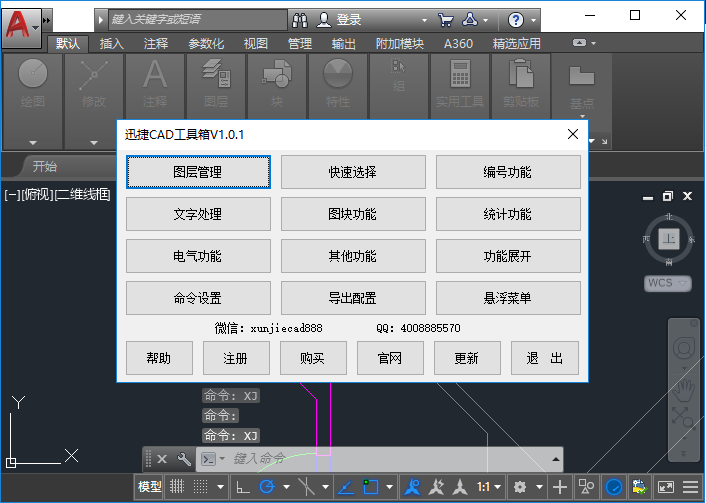Click the graphics performance folder icon
The width and height of the screenshot is (706, 503).
pyautogui.click(x=639, y=487)
